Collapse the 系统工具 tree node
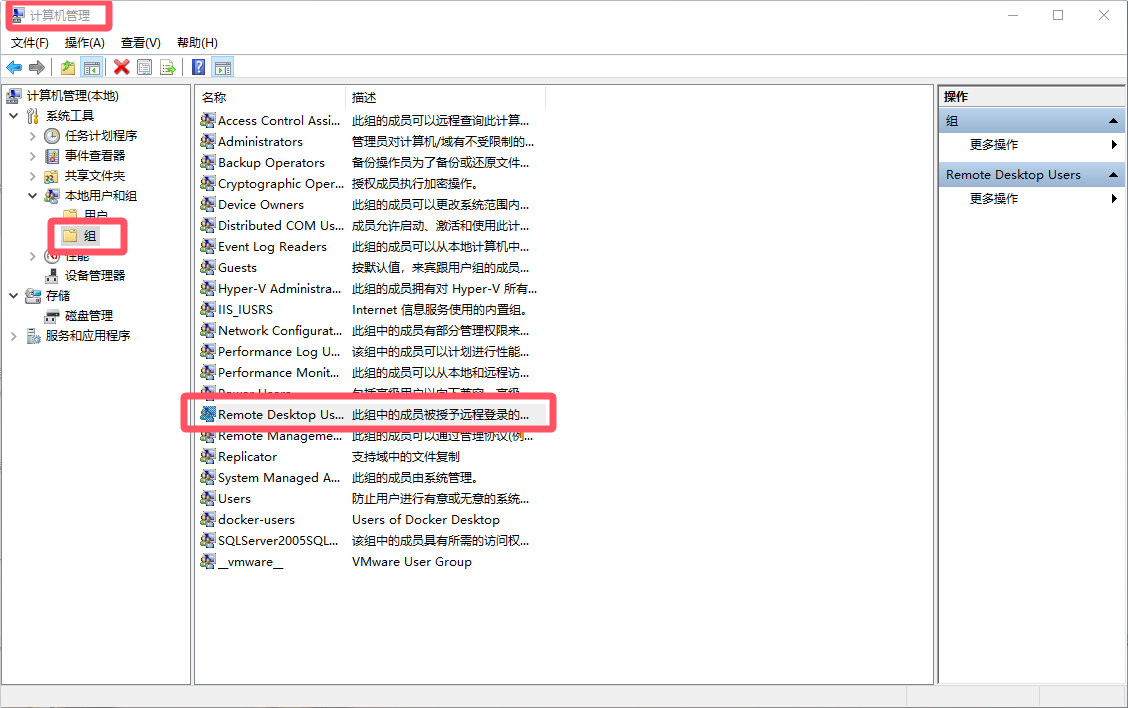The width and height of the screenshot is (1128, 708). pos(14,116)
